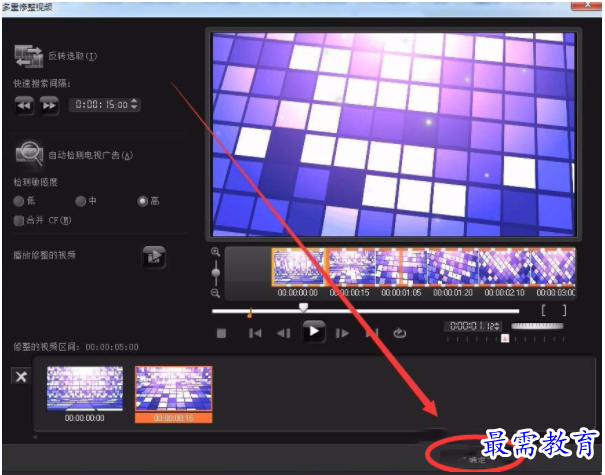
Task: Set the mark-in bracket [
Action: (543, 310)
